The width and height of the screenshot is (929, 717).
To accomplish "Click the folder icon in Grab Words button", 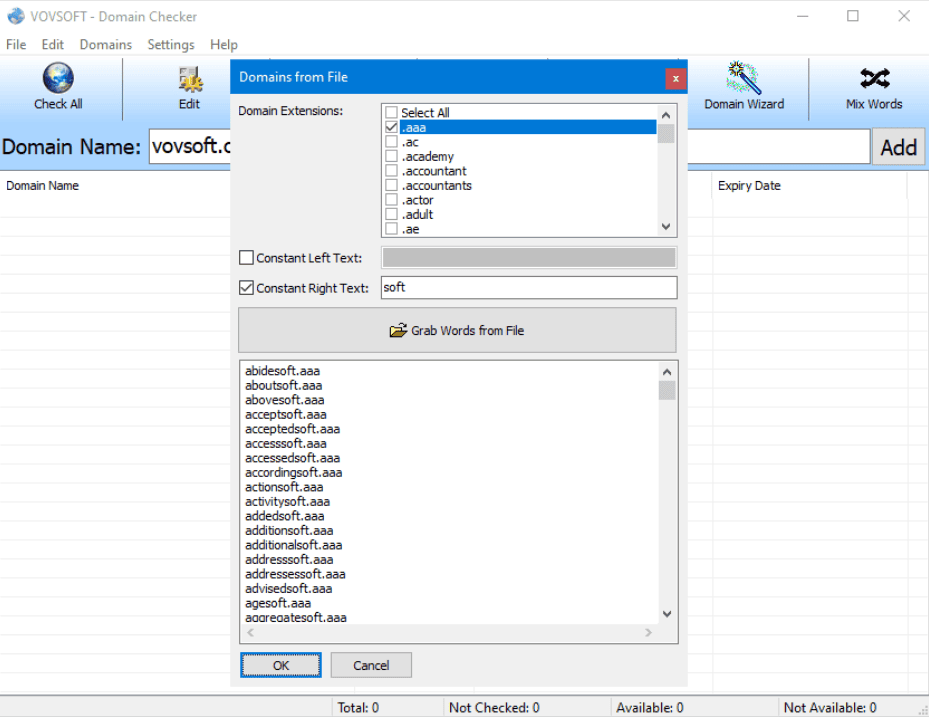I will (398, 331).
